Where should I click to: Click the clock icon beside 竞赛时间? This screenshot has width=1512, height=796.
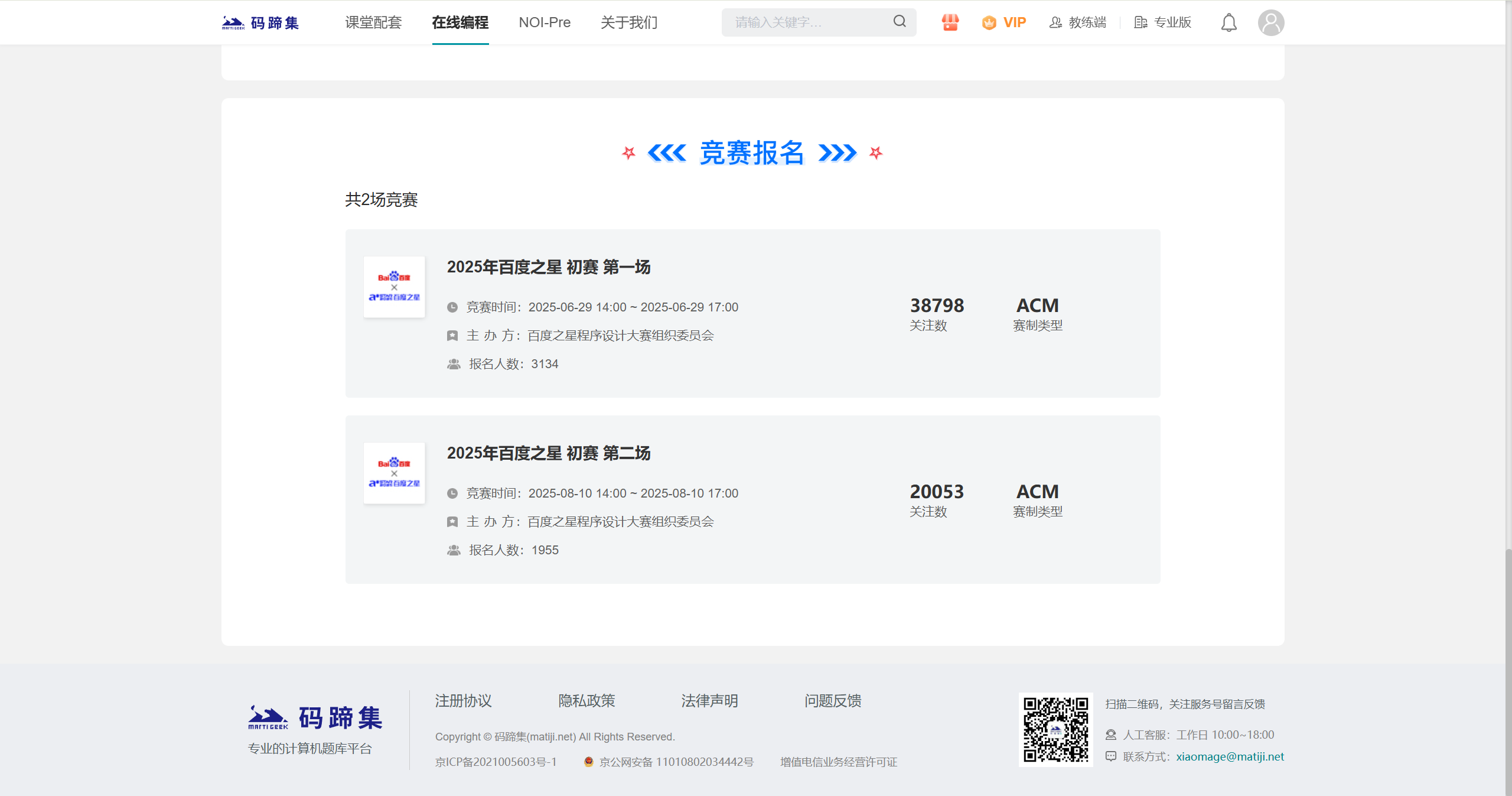pos(452,307)
